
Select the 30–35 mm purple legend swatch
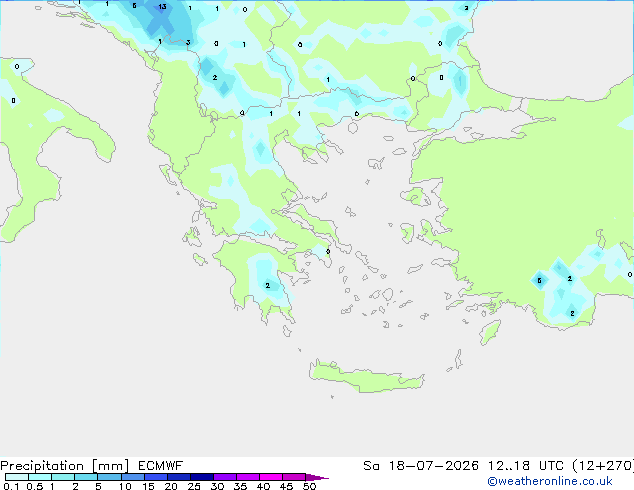[225, 477]
